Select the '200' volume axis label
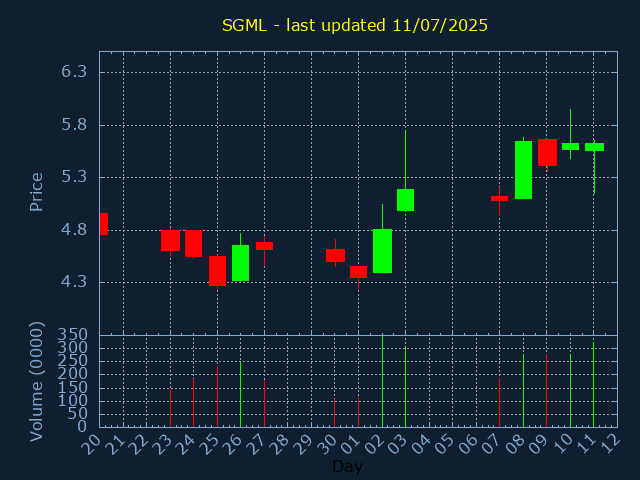Image resolution: width=640 pixels, height=480 pixels. point(73,374)
